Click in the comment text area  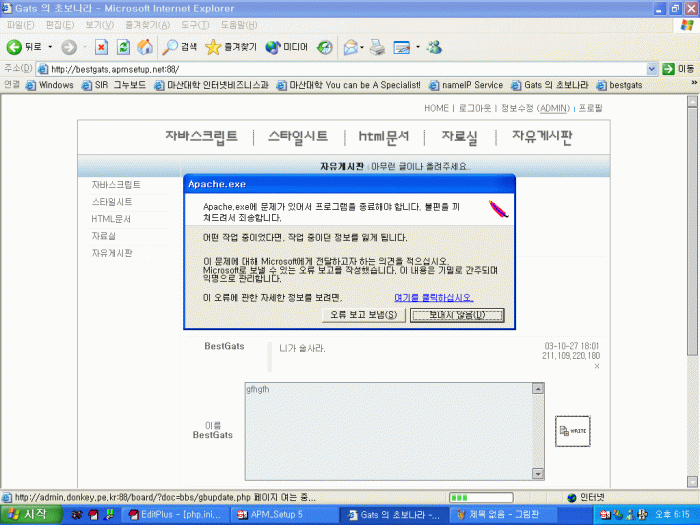389,431
